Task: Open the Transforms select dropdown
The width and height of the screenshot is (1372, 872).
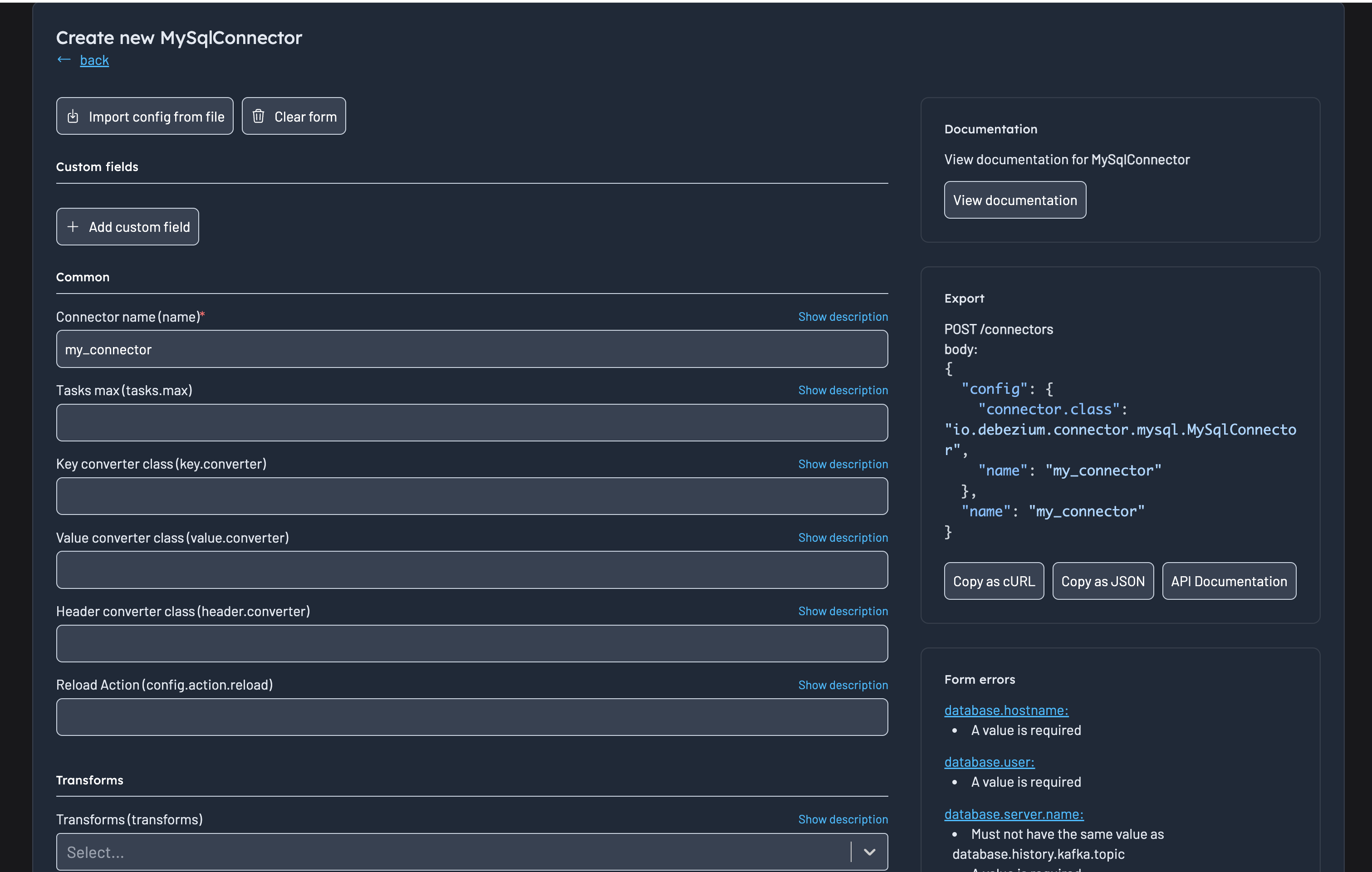Action: (x=399, y=852)
